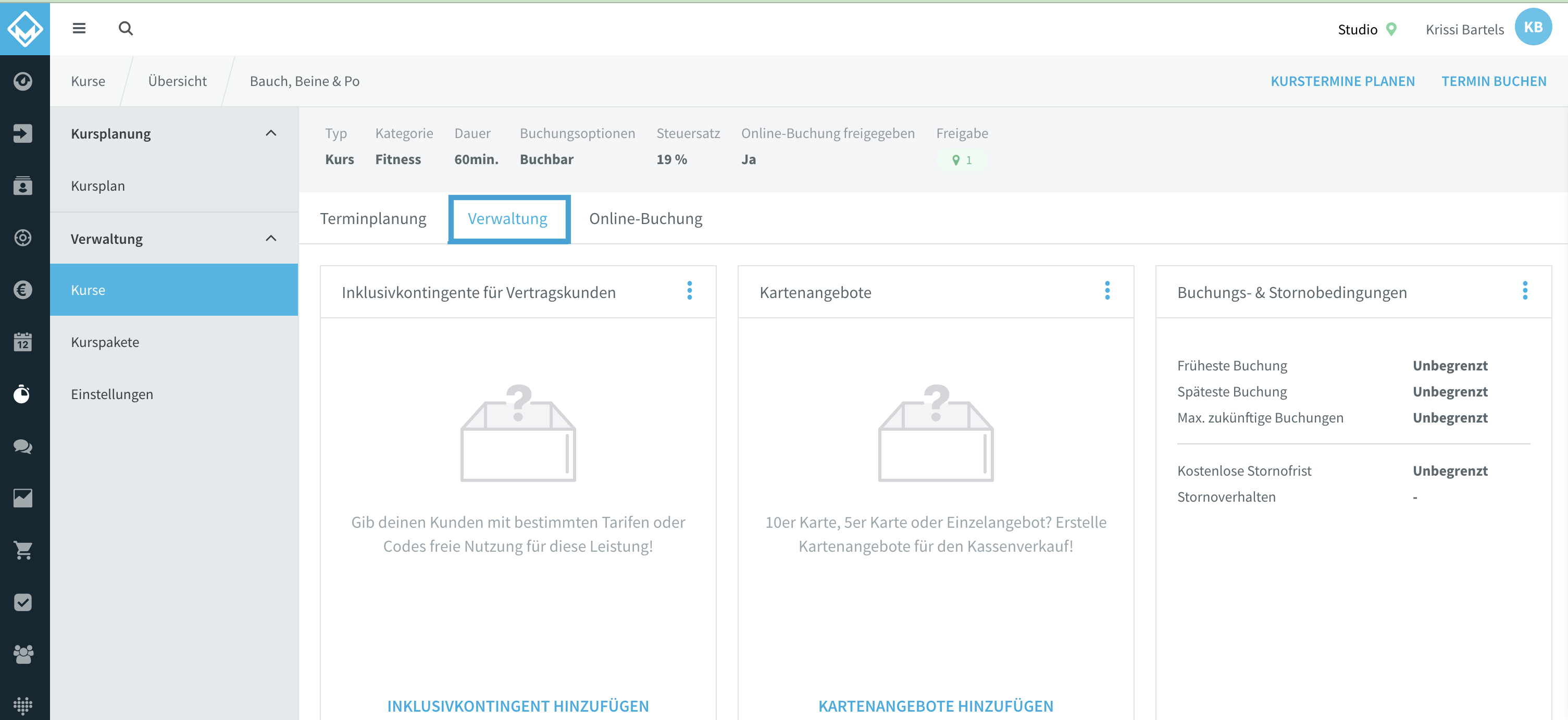The image size is (1568, 720).
Task: Open Buchungs- & Stornobedingungen three-dot menu
Action: point(1525,291)
